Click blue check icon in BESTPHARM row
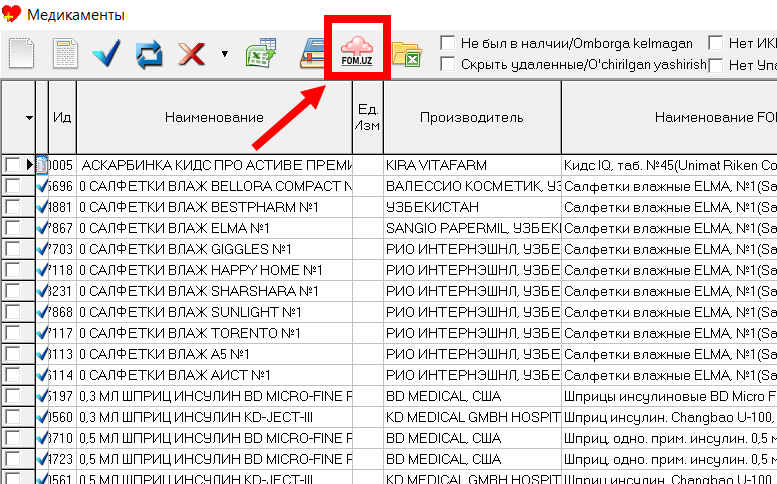This screenshot has height=484, width=777. tap(42, 207)
